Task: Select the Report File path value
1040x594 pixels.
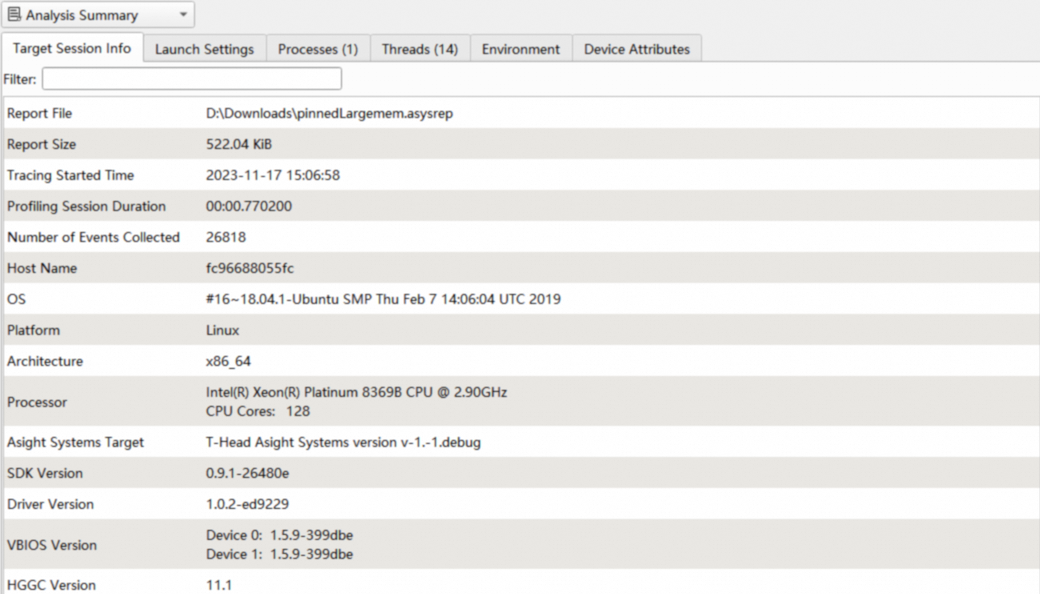Action: [329, 113]
